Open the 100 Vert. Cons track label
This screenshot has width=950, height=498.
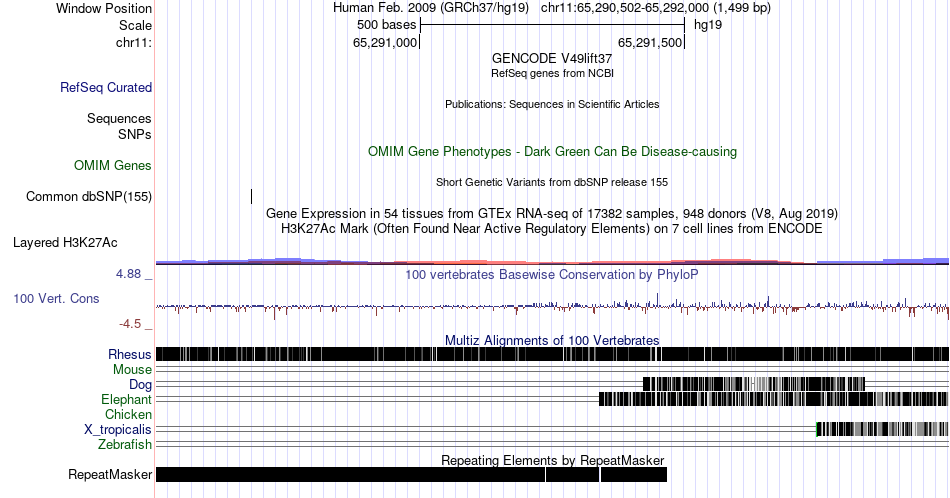click(56, 298)
